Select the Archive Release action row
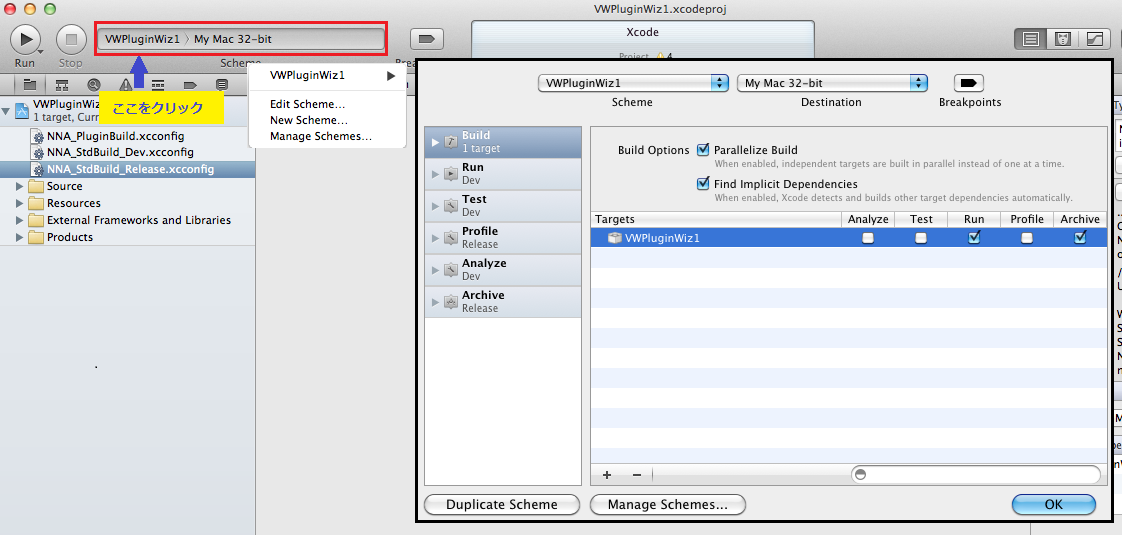This screenshot has height=535, width=1122. [503, 302]
